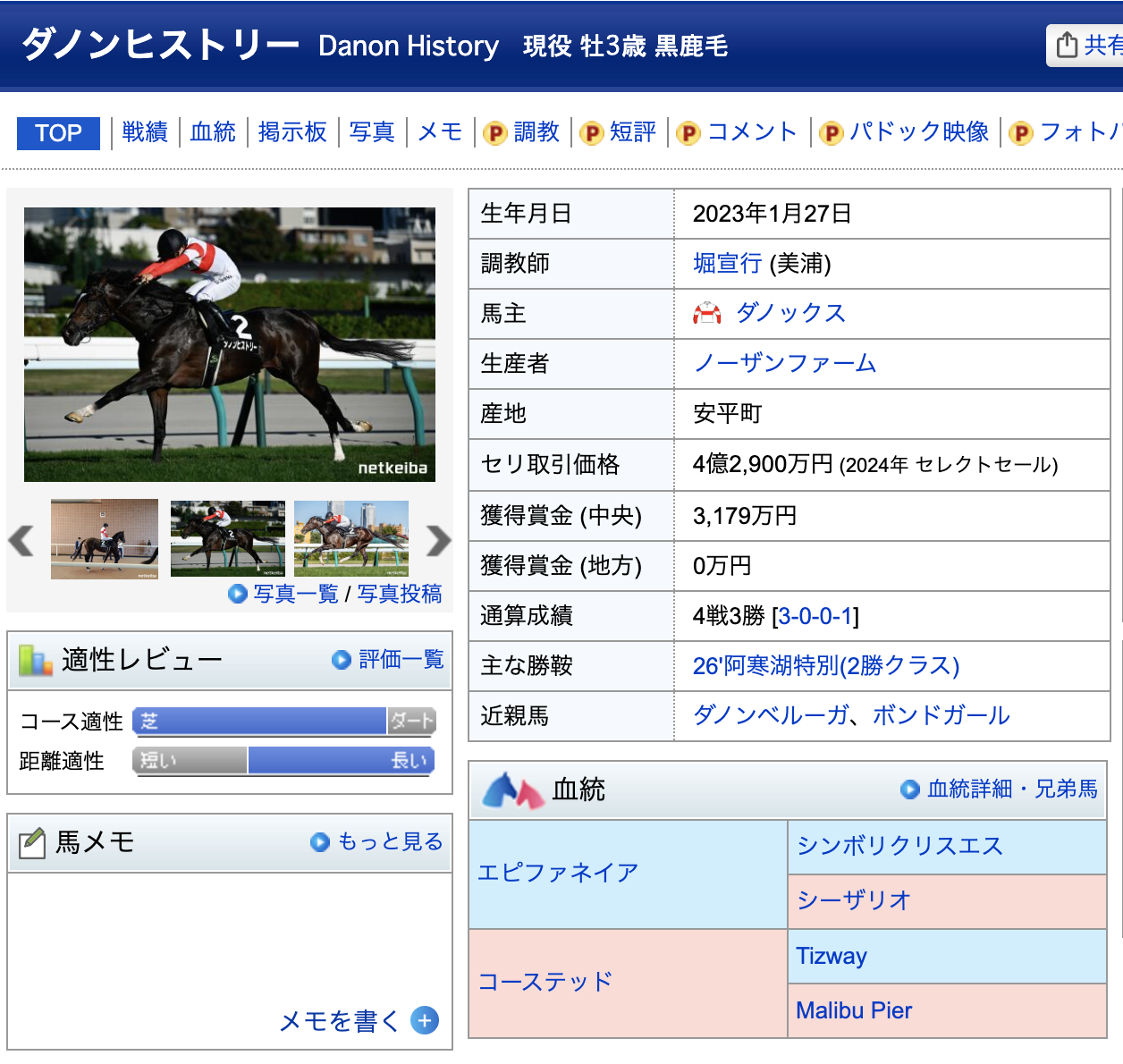Click the central earnings 3,179万円 value
Image resolution: width=1123 pixels, height=1064 pixels.
click(745, 516)
